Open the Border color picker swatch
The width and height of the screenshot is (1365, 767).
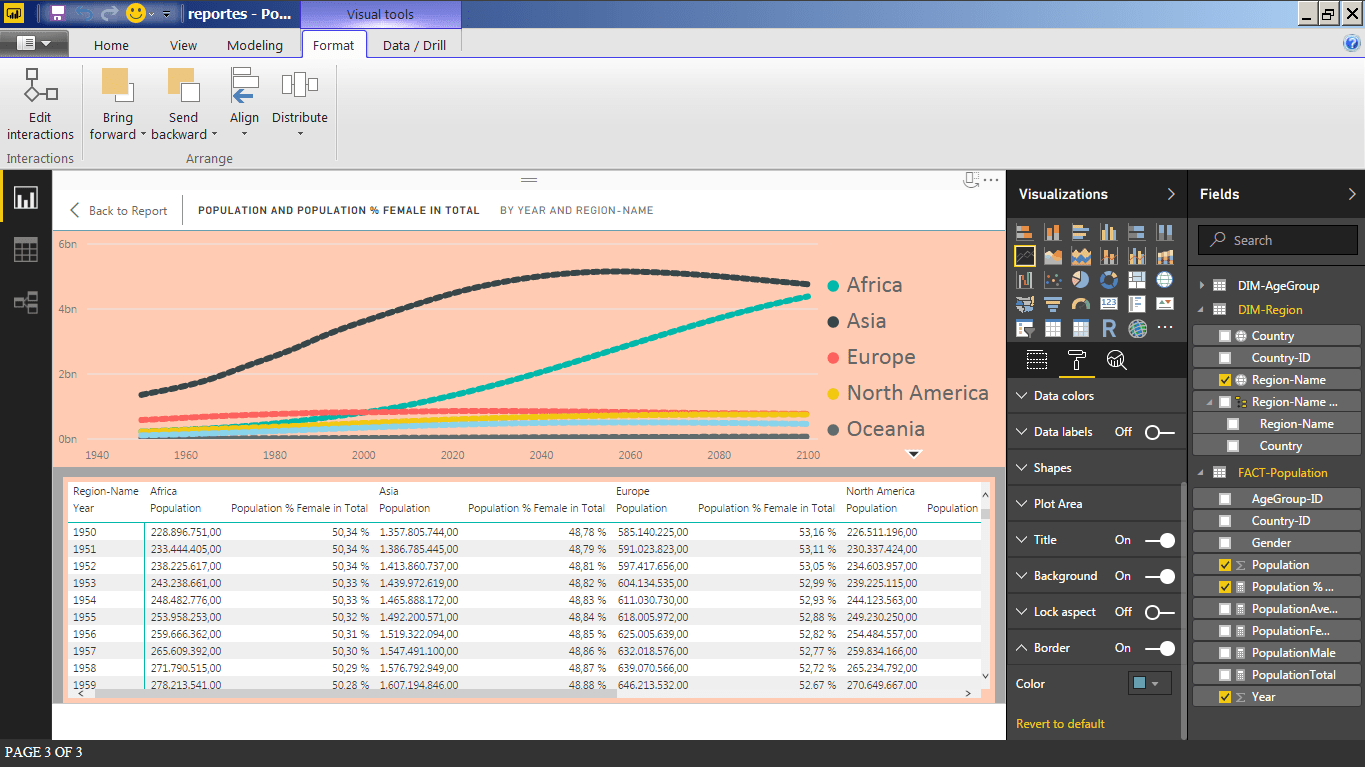[x=1149, y=684]
